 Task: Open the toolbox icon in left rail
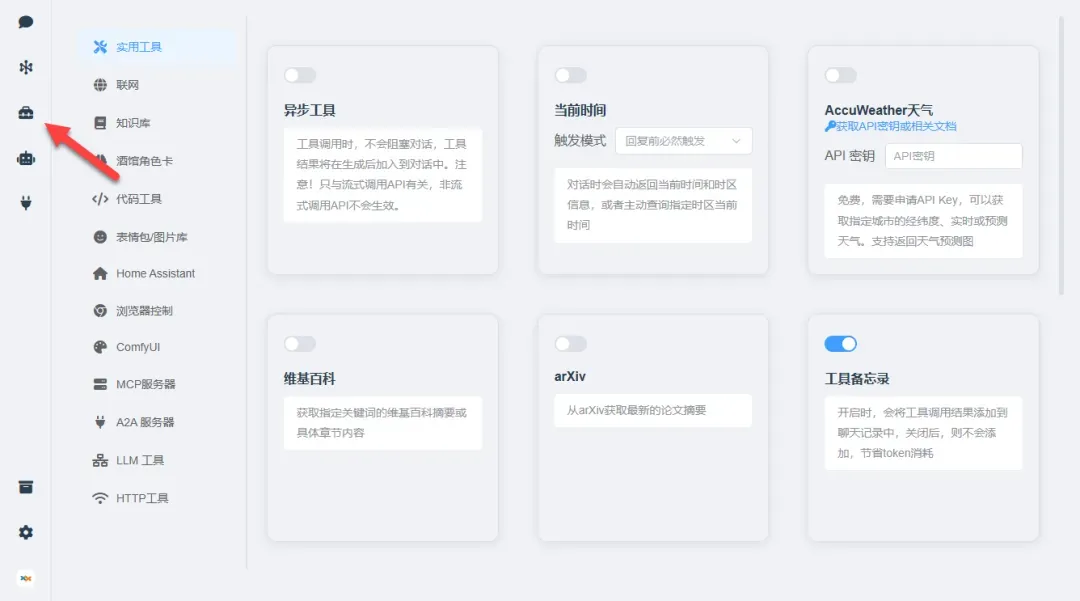(x=25, y=113)
